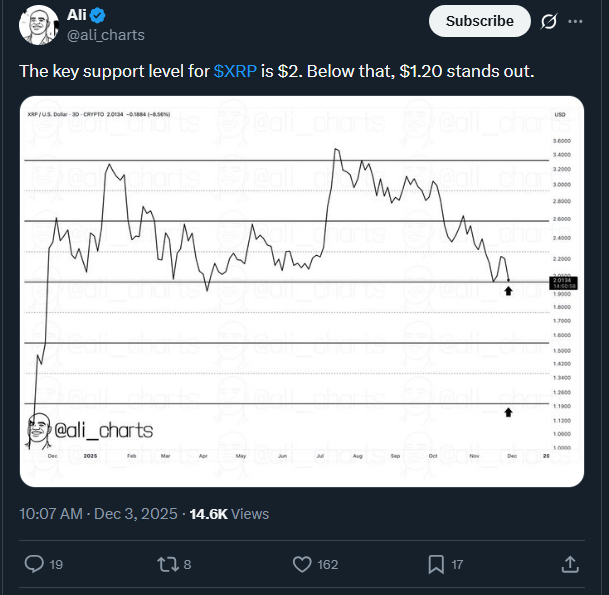Open Grok actions icon beside Subscribe
Viewport: 609px width, 595px height.
(x=548, y=21)
